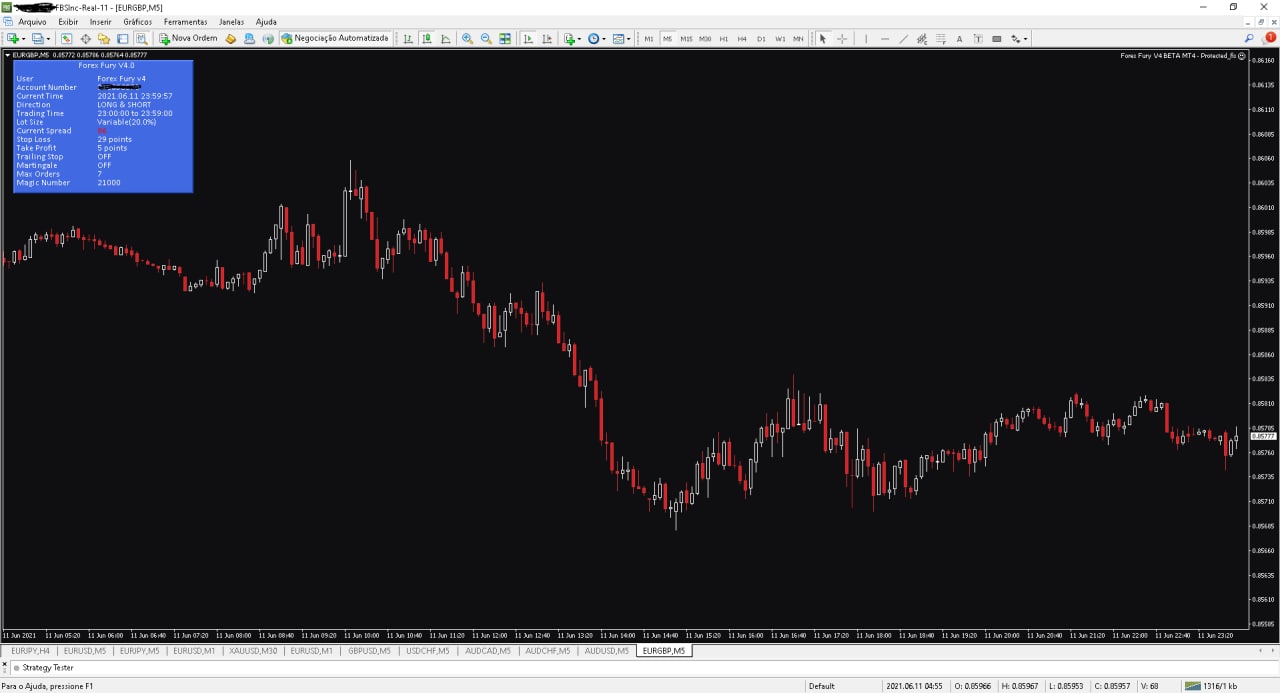This screenshot has width=1280, height=693.
Task: Select the vertical line drawing tool
Action: point(866,39)
